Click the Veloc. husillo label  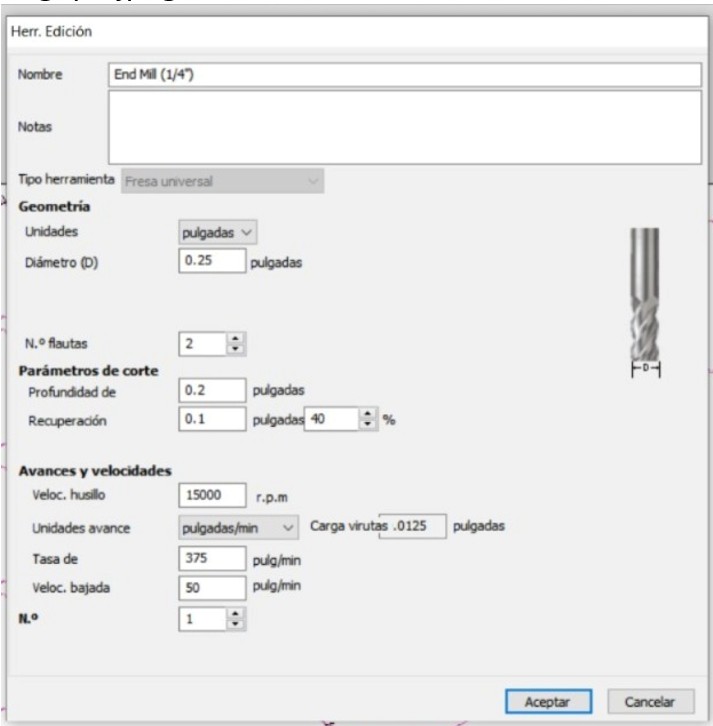click(69, 495)
